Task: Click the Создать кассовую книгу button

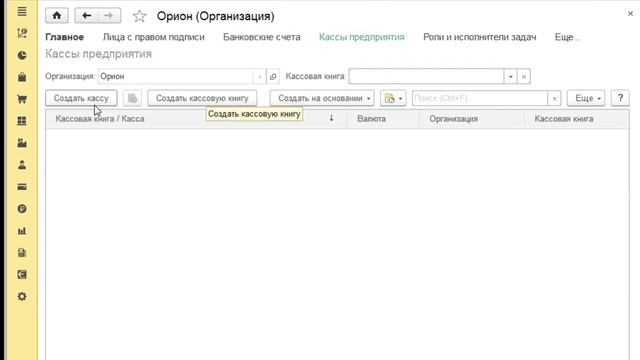Action: tap(202, 98)
